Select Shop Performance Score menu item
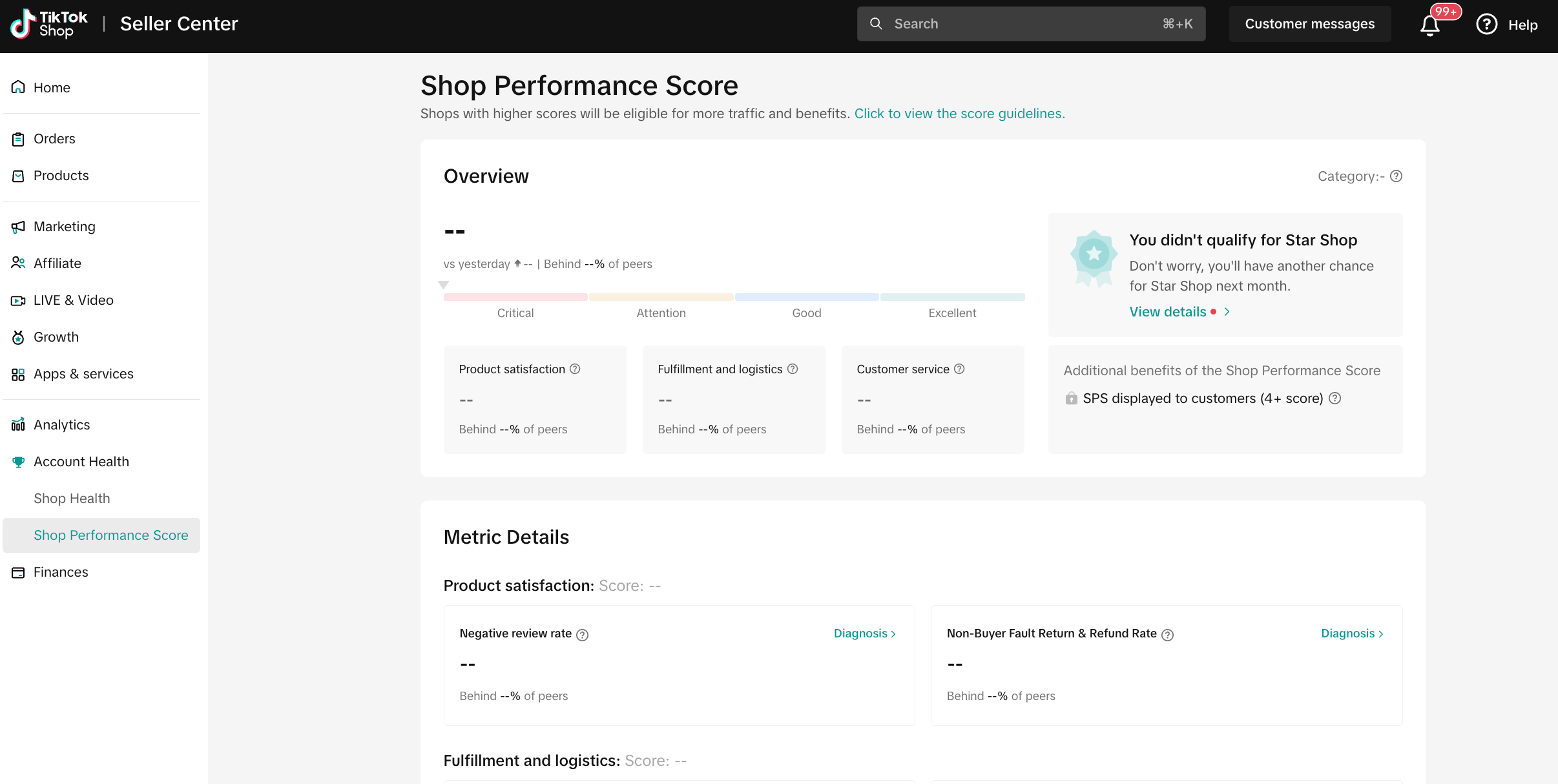1558x784 pixels. 111,535
